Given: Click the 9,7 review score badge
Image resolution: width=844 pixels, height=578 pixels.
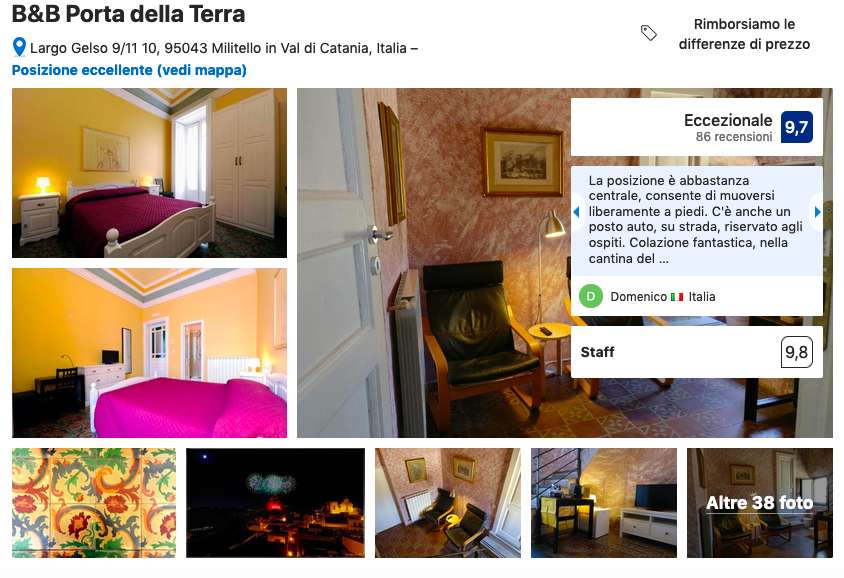Looking at the screenshot, I should (x=797, y=127).
